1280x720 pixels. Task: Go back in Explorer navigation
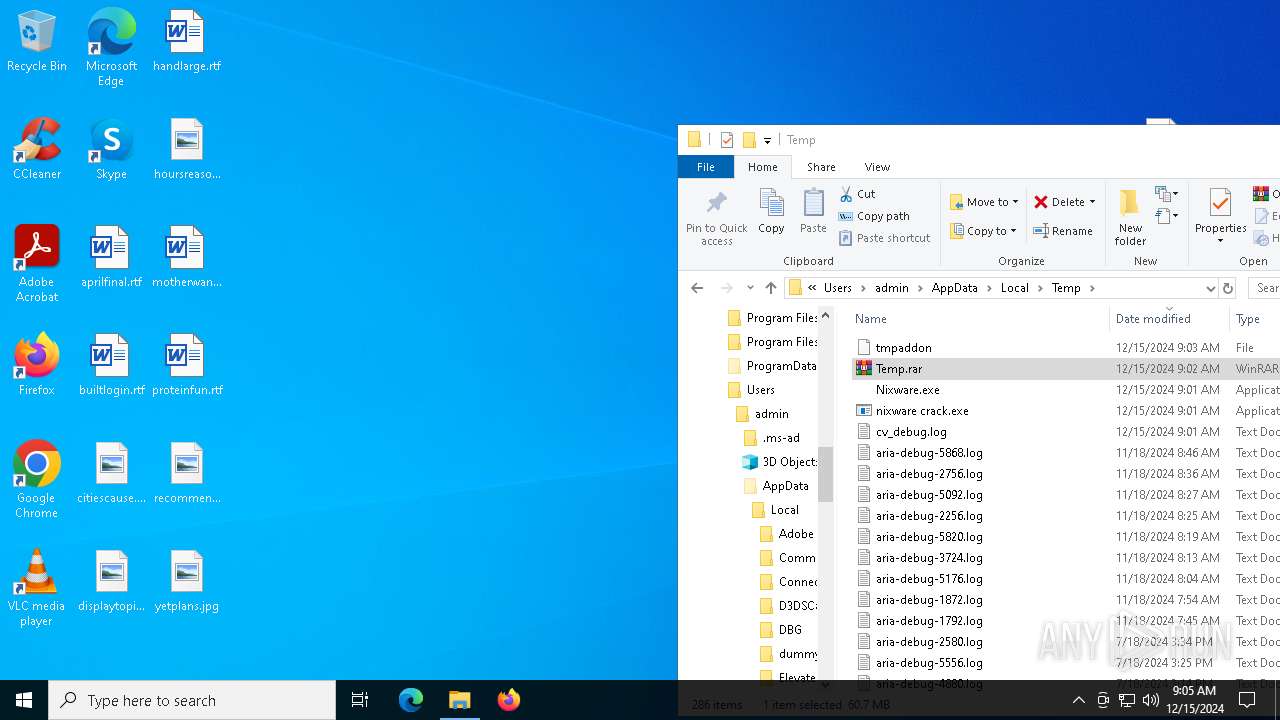tap(697, 288)
